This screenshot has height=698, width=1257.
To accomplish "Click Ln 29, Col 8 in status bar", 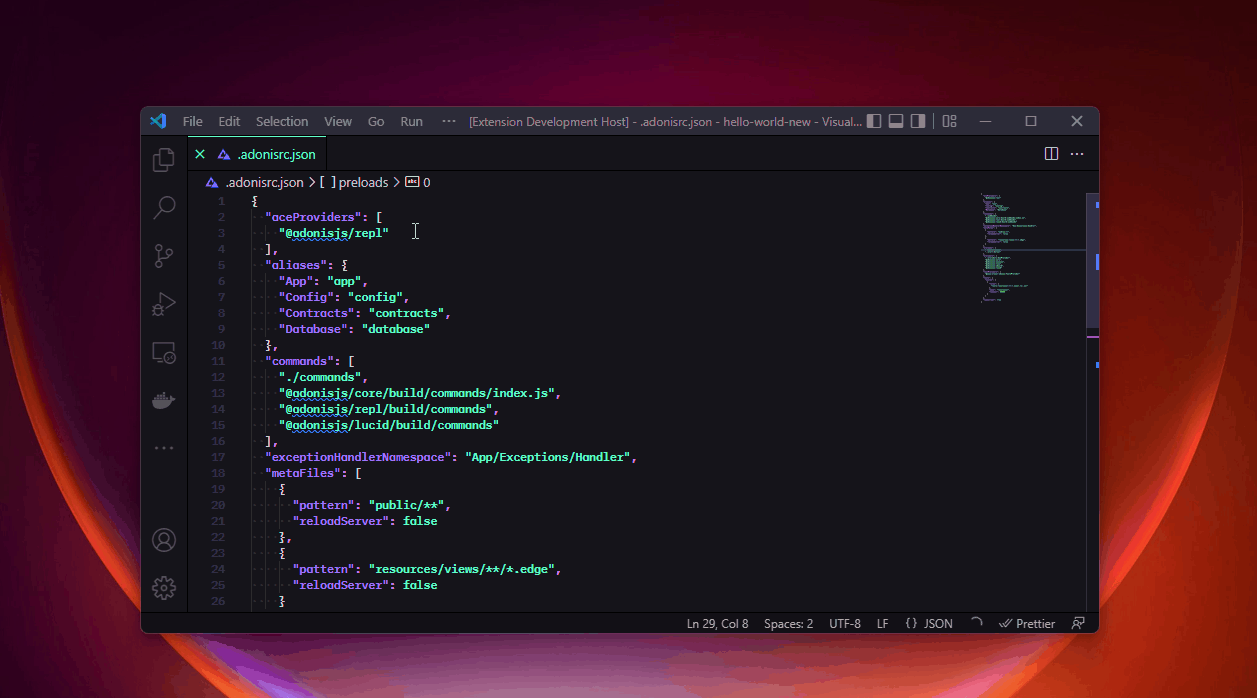I will click(x=717, y=623).
